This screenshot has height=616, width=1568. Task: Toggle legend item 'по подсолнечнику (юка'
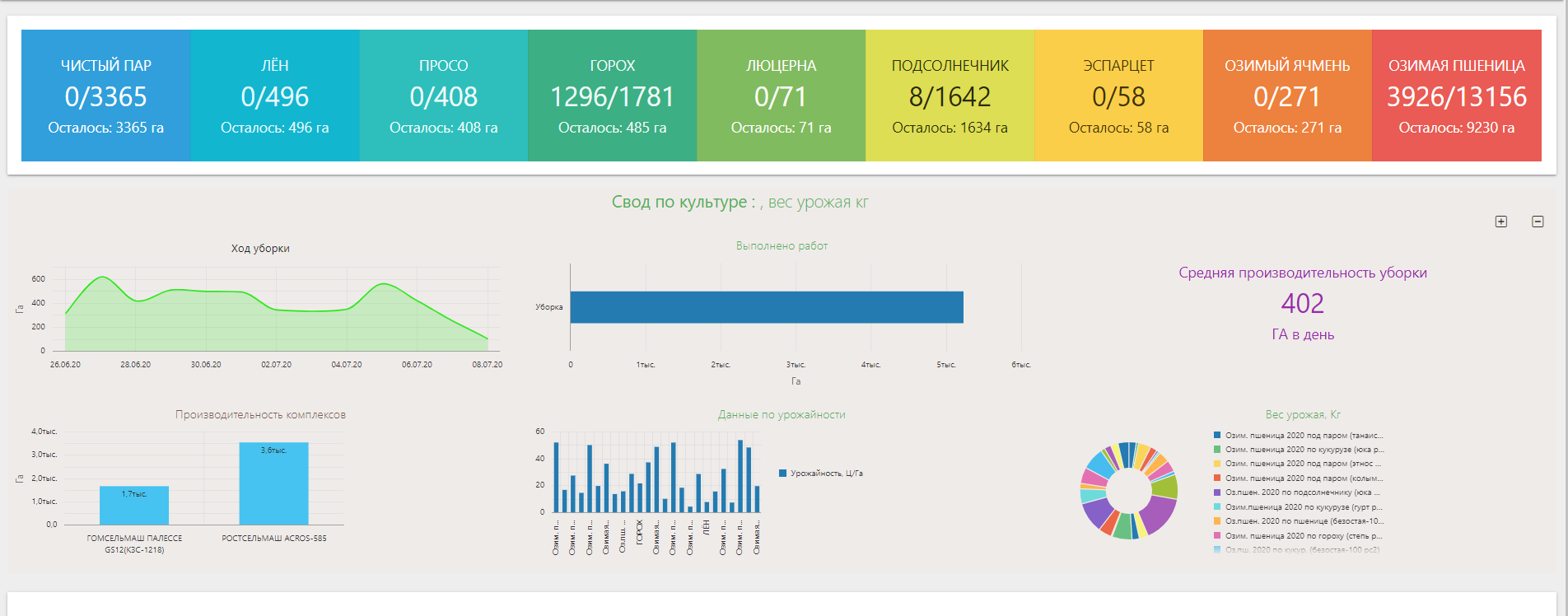tap(1301, 492)
